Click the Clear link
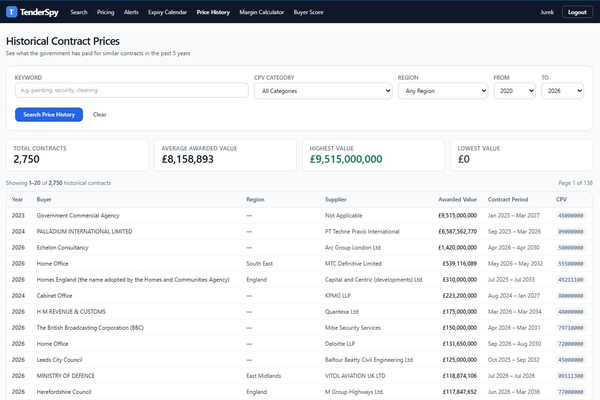The width and height of the screenshot is (600, 400). pos(99,114)
